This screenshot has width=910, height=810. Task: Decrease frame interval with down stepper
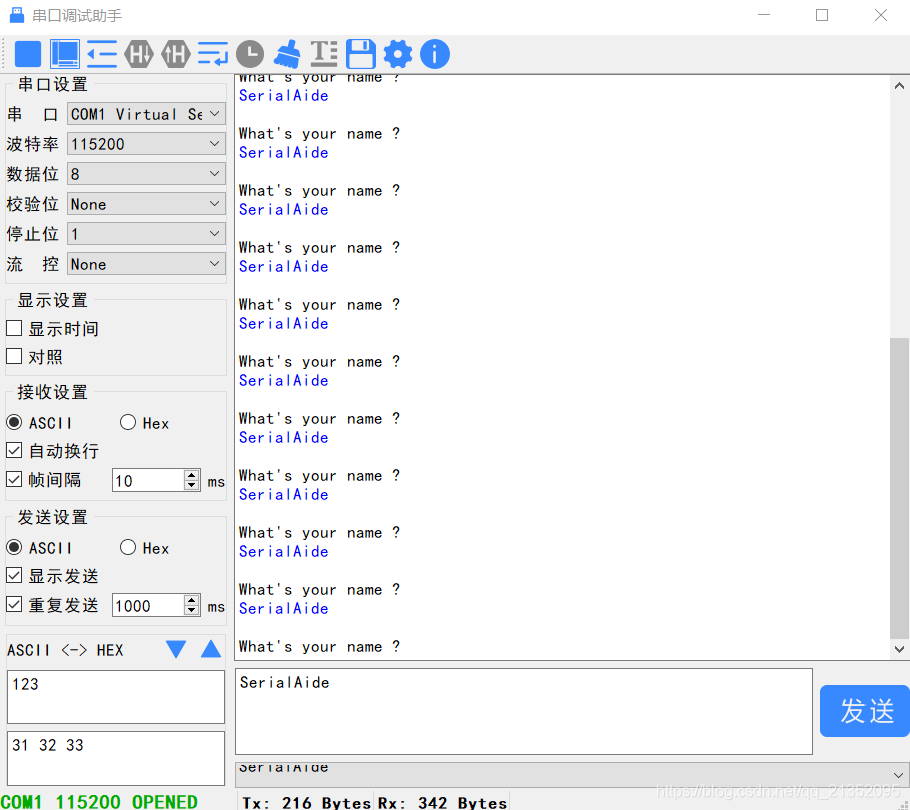pos(192,485)
